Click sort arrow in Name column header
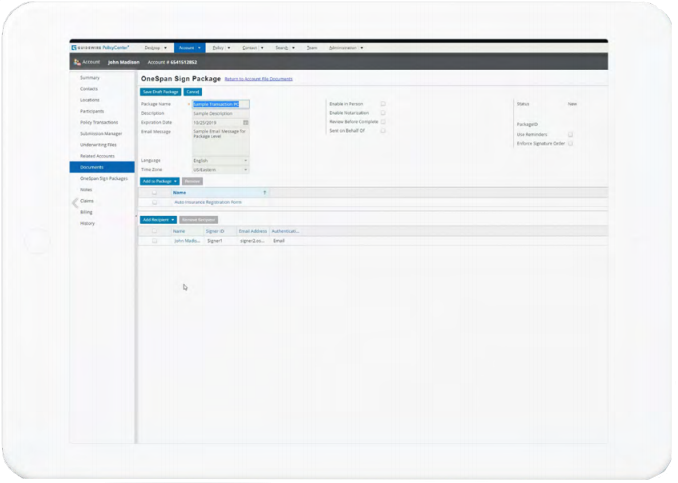Viewport: 678px width, 483px height. point(264,192)
